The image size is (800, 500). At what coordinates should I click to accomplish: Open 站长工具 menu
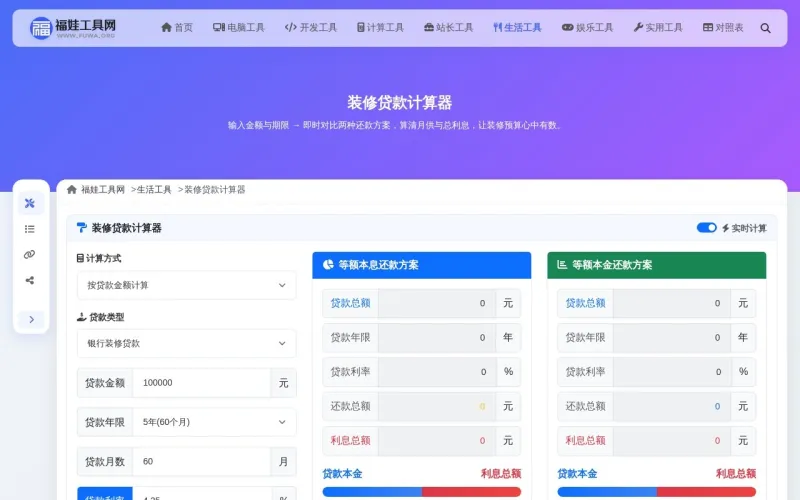[x=448, y=28]
